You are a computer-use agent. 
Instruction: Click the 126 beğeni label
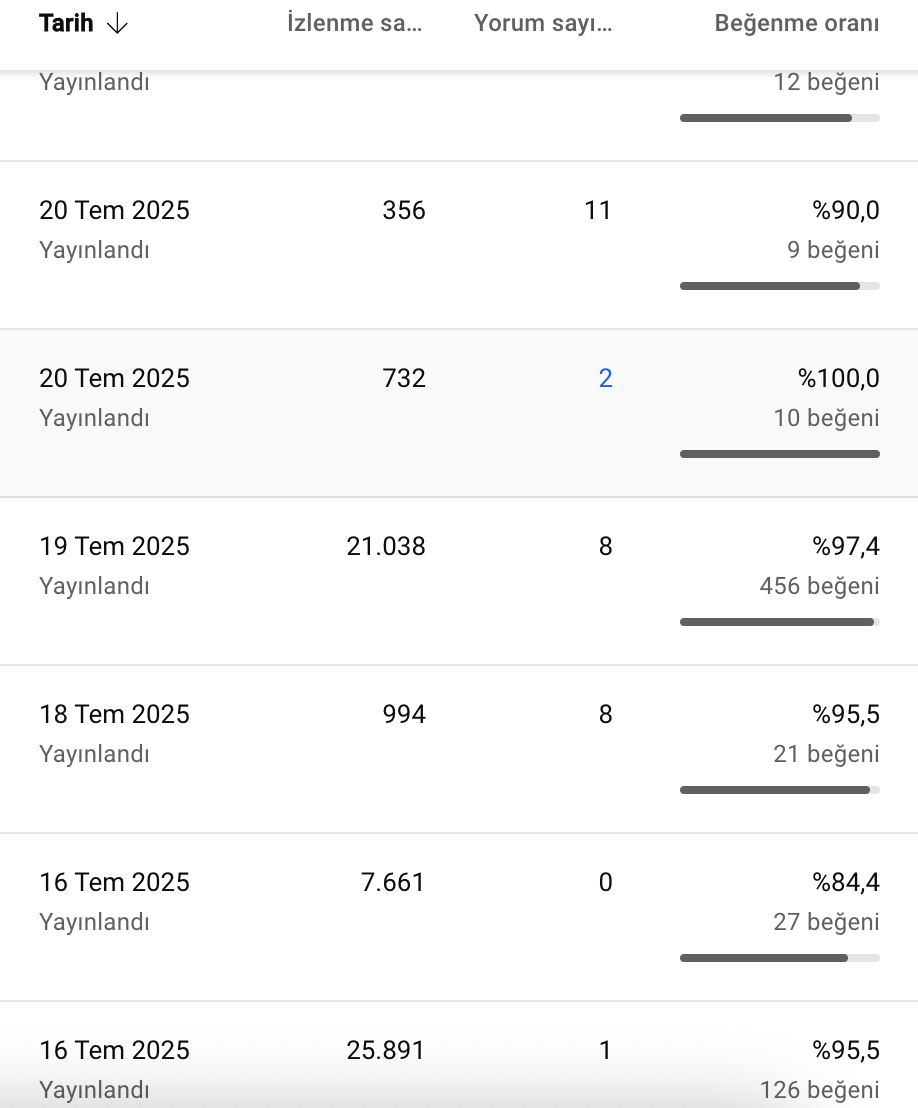[x=819, y=1090]
